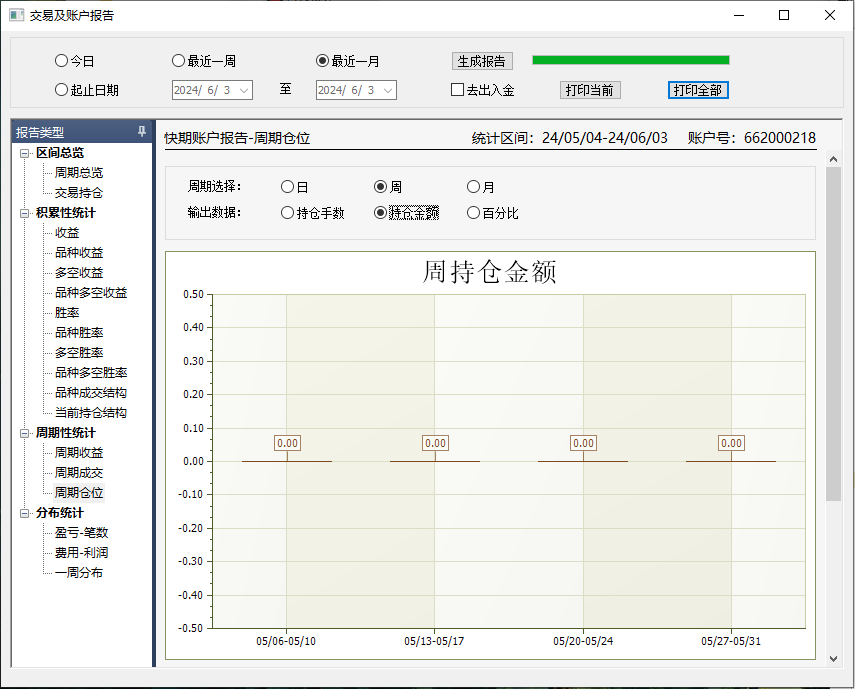Click the 打印全部 button
Image resolution: width=855 pixels, height=689 pixels.
[x=698, y=90]
